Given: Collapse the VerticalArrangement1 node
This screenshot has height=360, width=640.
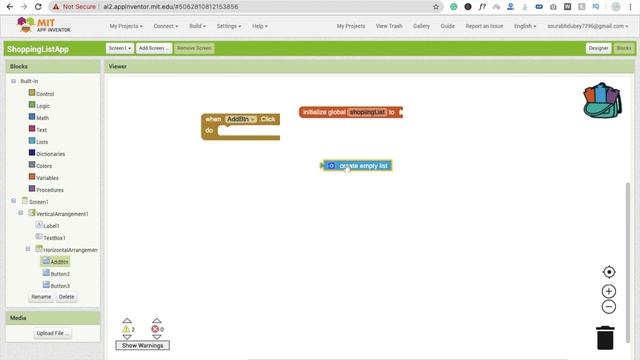Looking at the screenshot, I should 20,213.
